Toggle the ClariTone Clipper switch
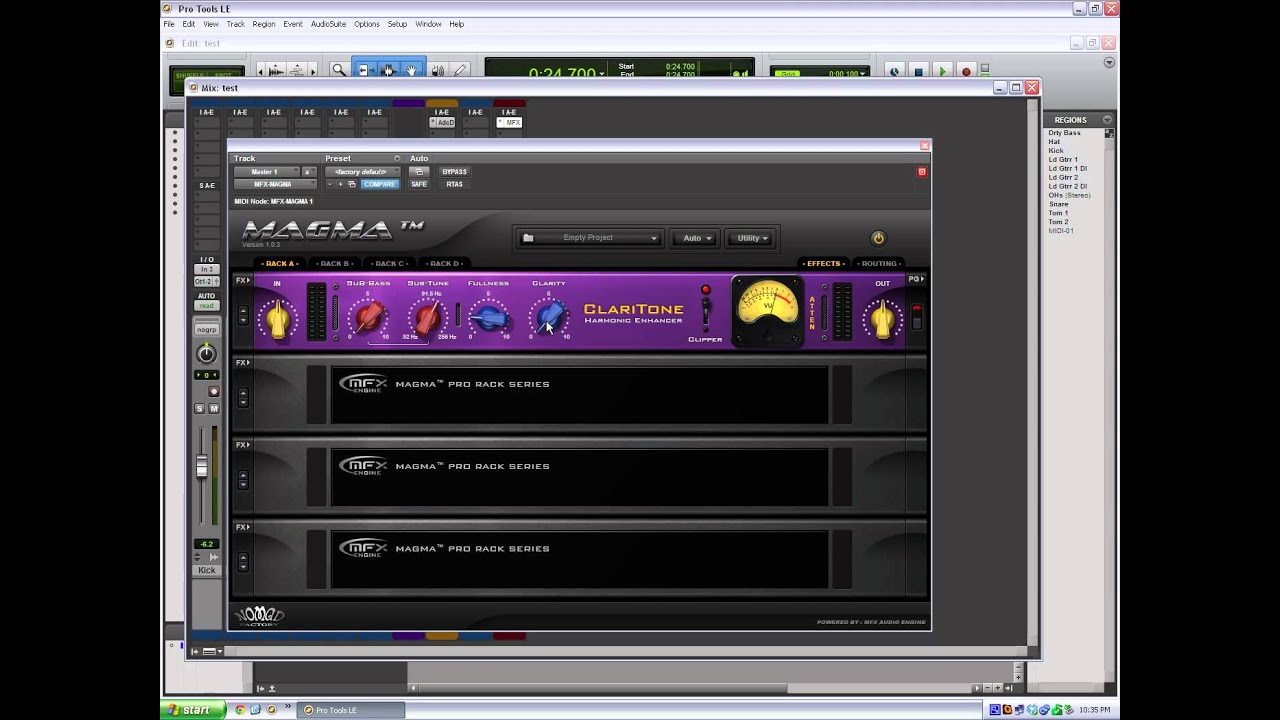This screenshot has width=1280, height=720. point(705,313)
